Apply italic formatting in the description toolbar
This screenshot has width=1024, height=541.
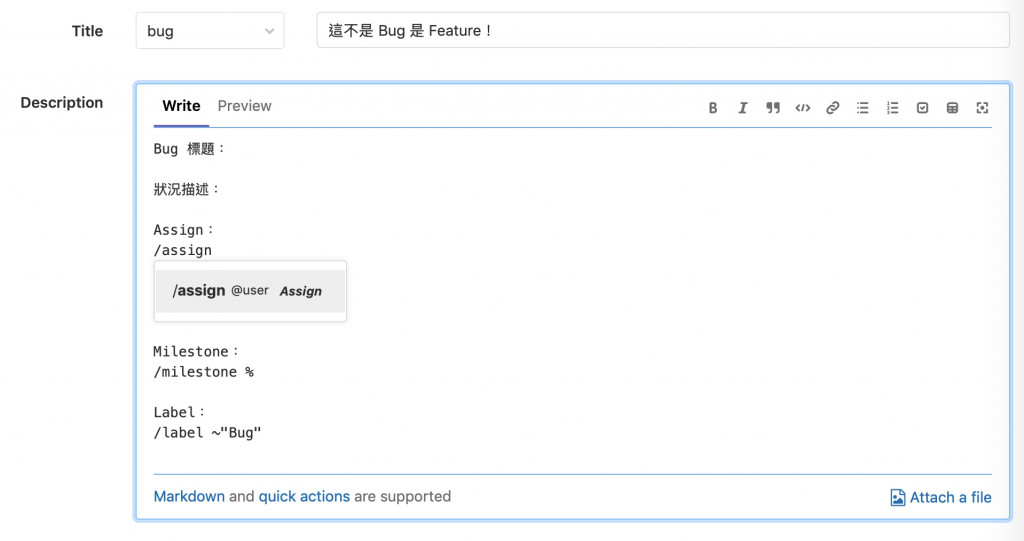[x=743, y=108]
